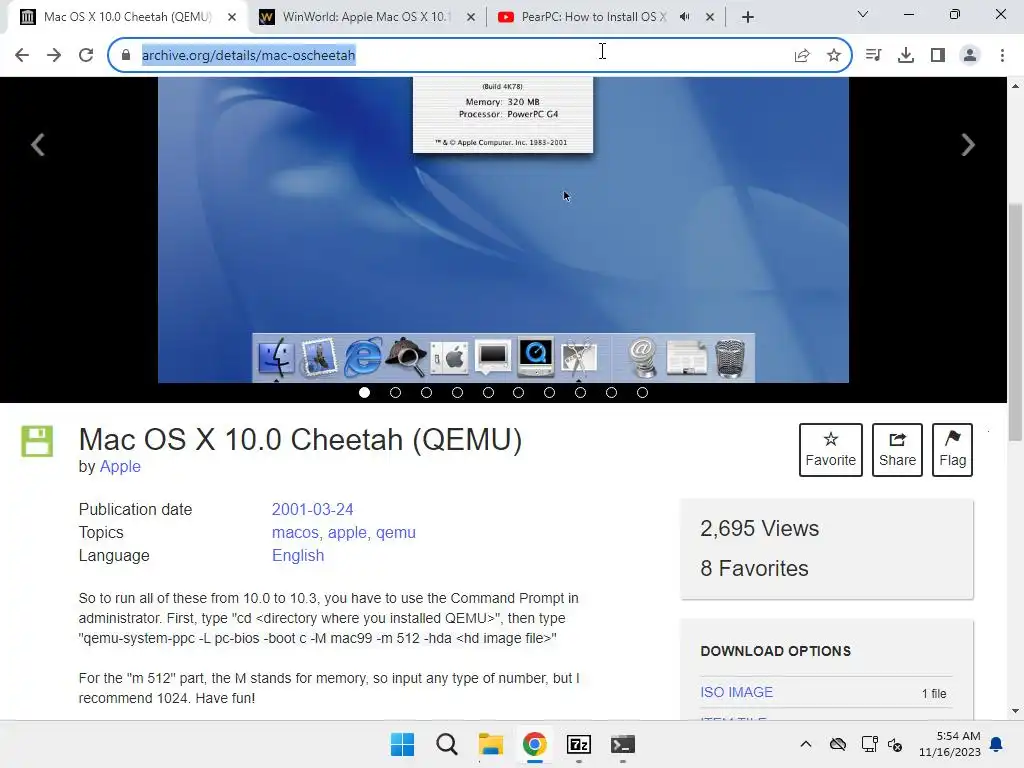Favorite this archive item
The width and height of the screenshot is (1024, 768).
[831, 450]
